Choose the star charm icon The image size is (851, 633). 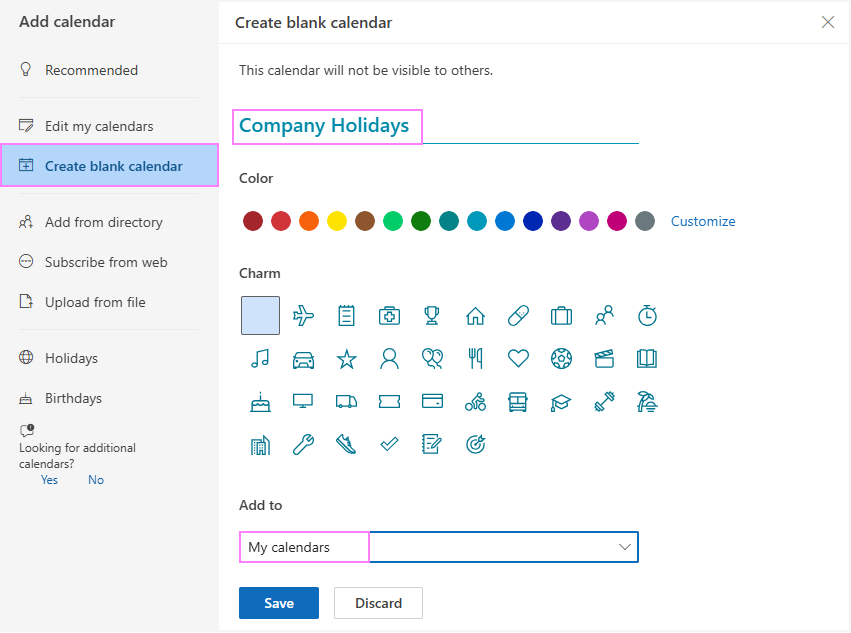click(346, 359)
